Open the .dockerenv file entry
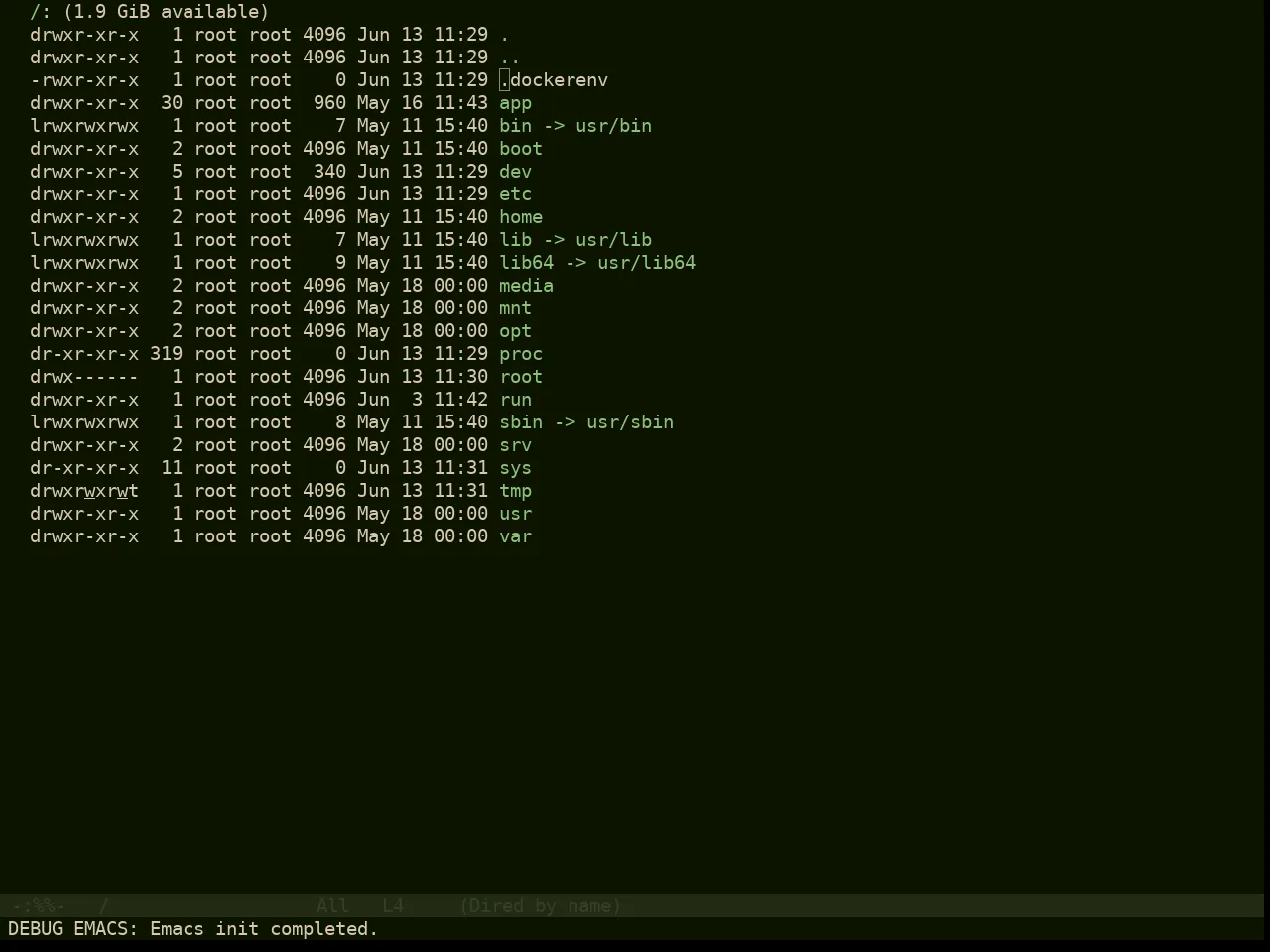1270x952 pixels. click(554, 80)
